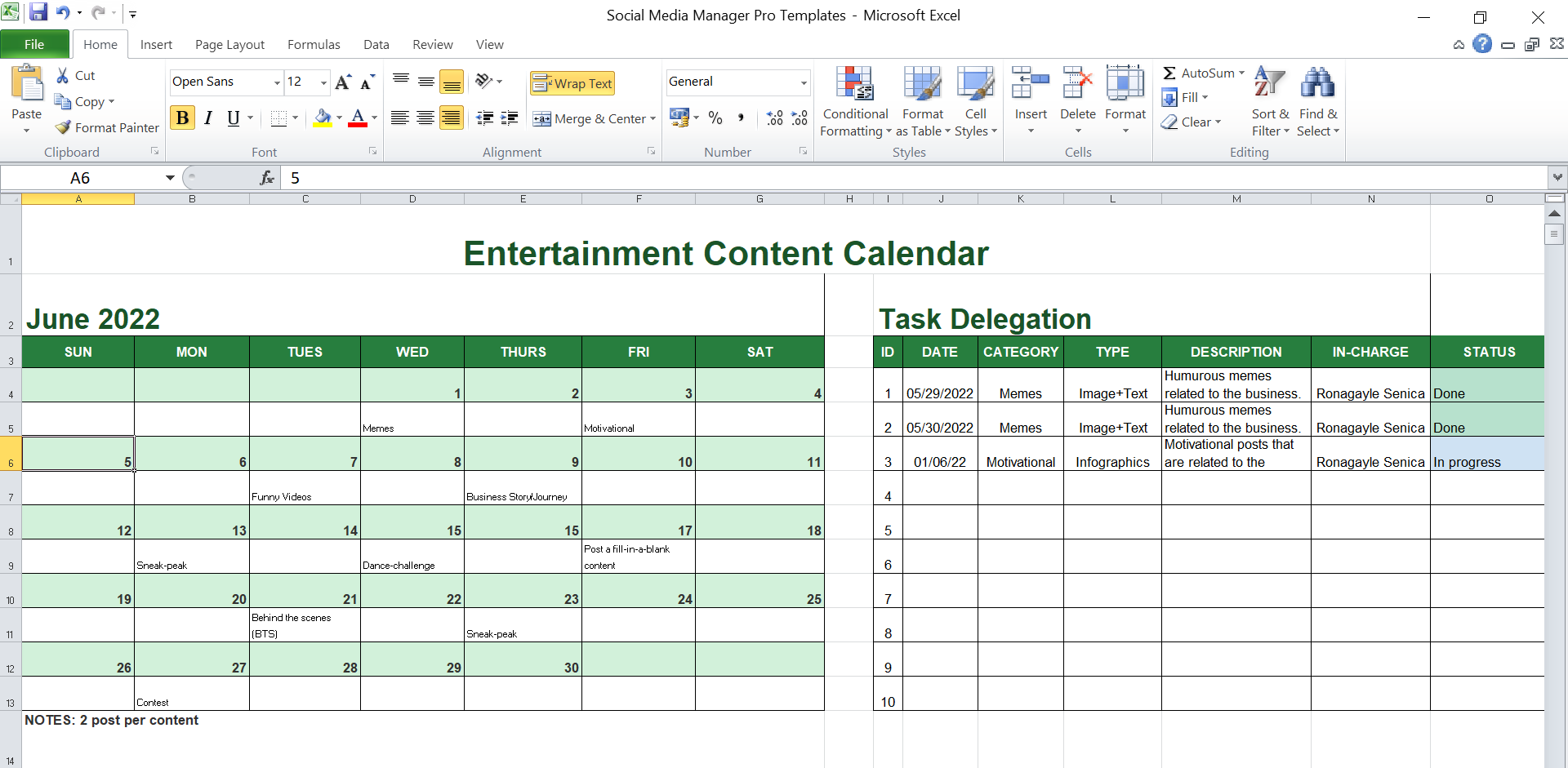Open the File tab

pyautogui.click(x=34, y=44)
